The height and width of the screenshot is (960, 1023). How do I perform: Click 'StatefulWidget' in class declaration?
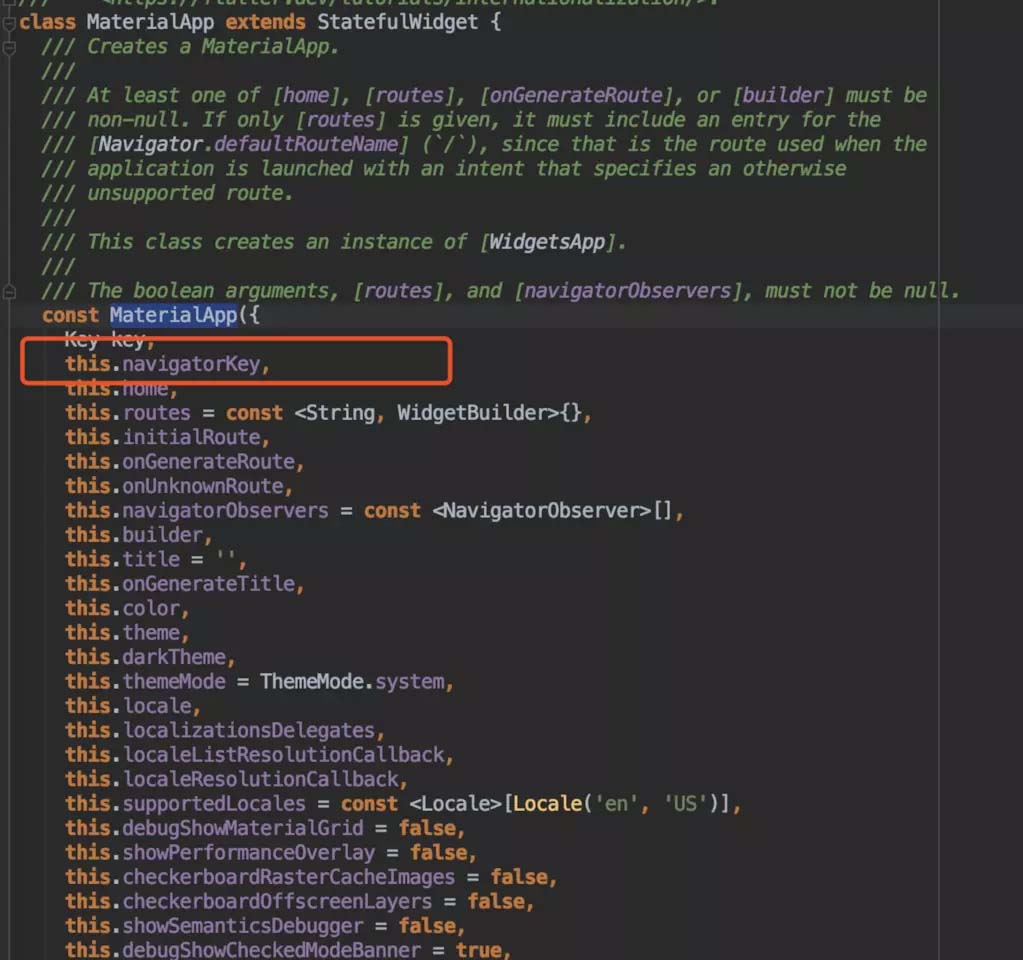click(397, 22)
